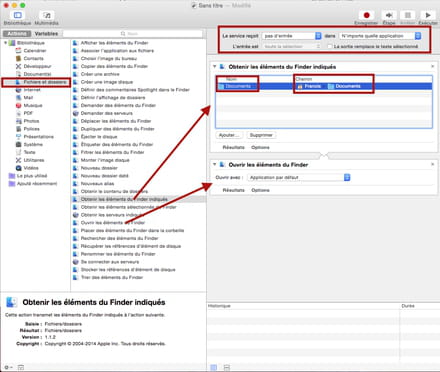Click the gear menu icon at bottom left
This screenshot has width=440, height=372.
pyautogui.click(x=8, y=367)
